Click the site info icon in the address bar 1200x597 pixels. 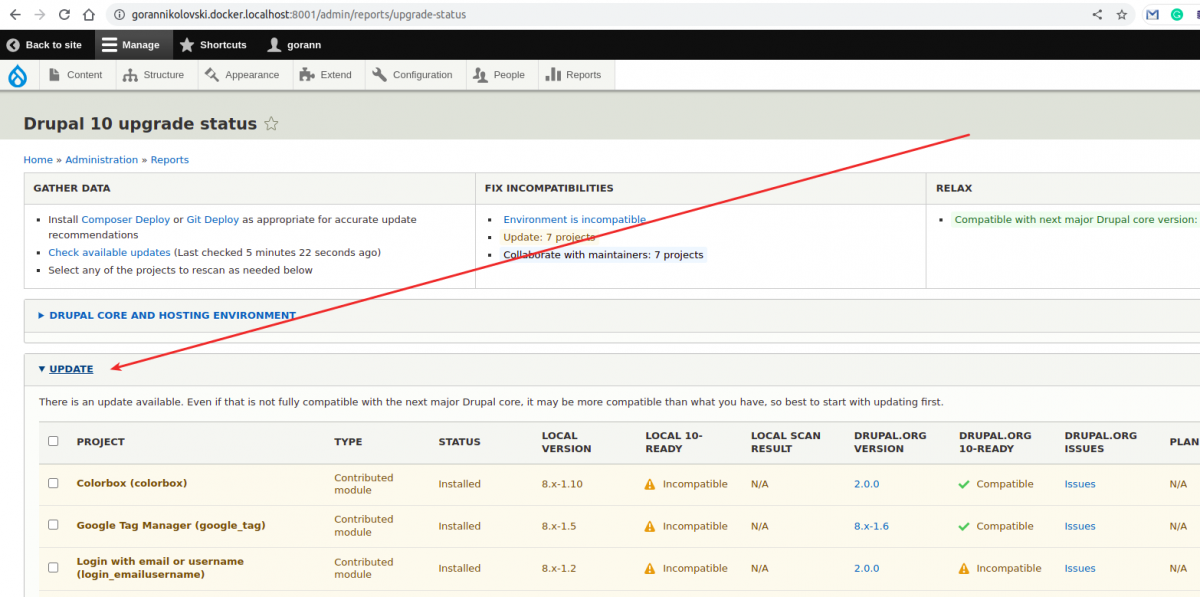(x=120, y=15)
